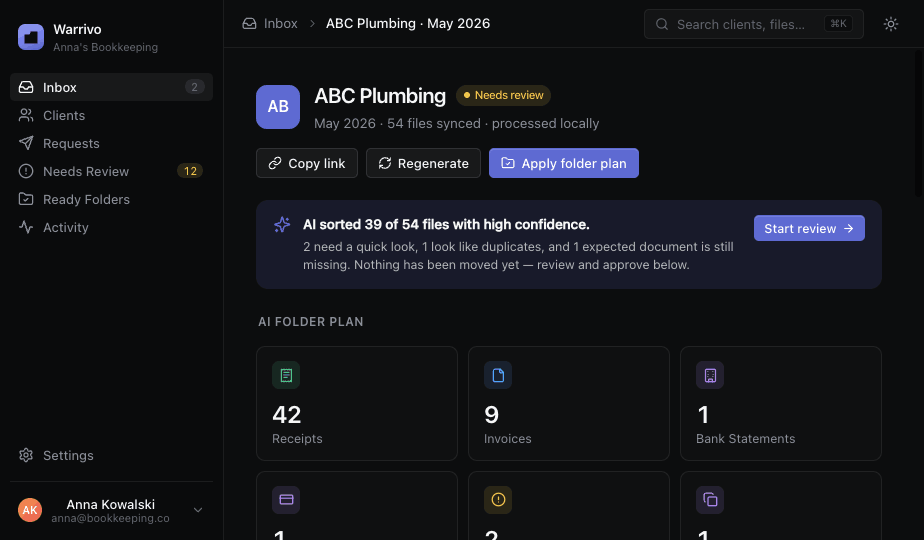Open the Invoices folder card

[x=569, y=403]
